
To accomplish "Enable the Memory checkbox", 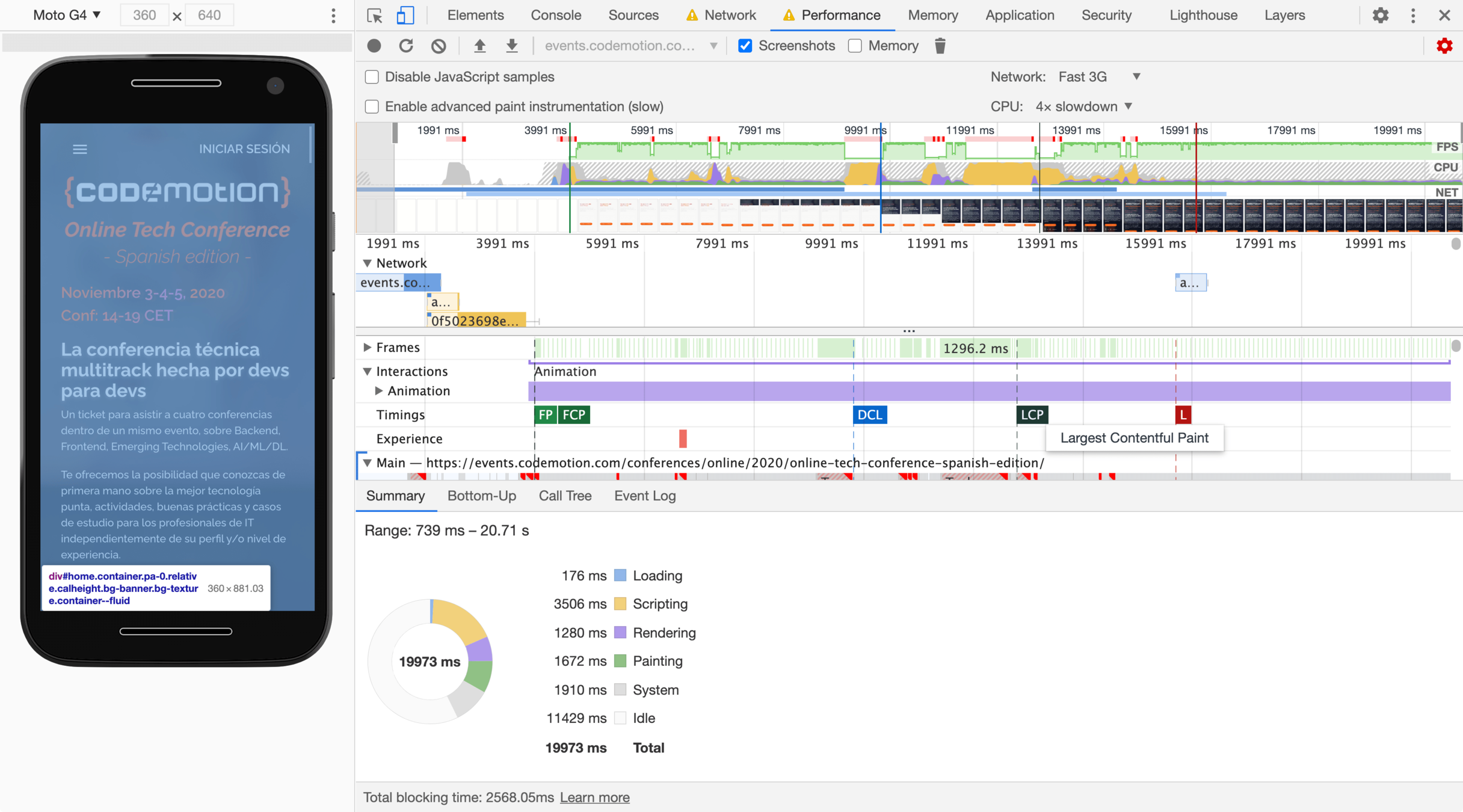I will coord(855,46).
